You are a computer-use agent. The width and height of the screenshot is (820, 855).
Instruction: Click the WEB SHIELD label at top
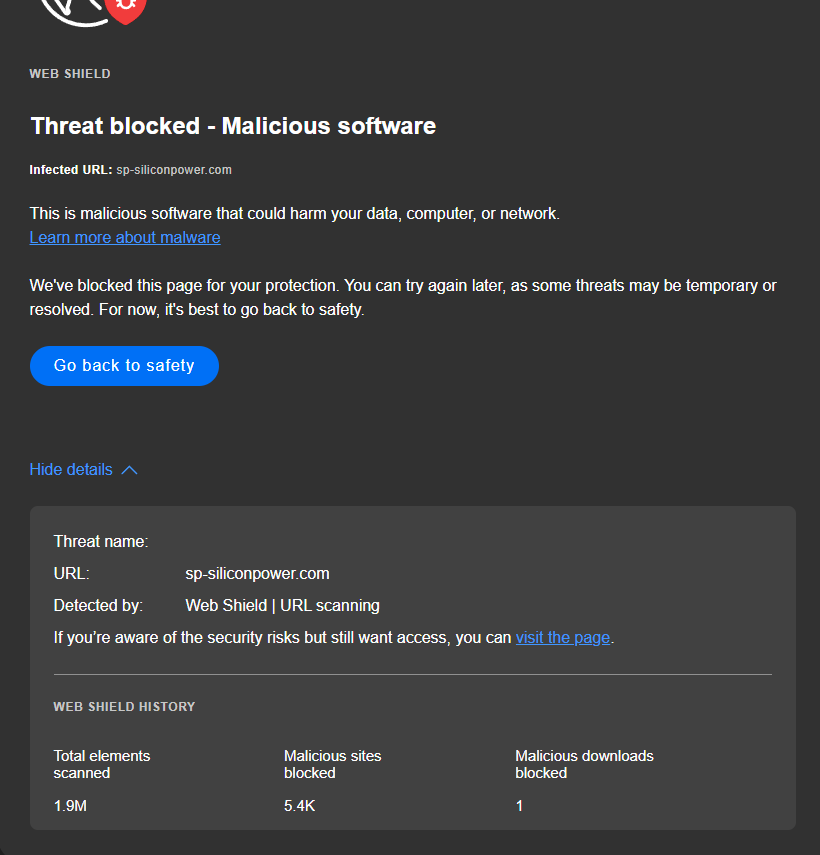point(70,74)
